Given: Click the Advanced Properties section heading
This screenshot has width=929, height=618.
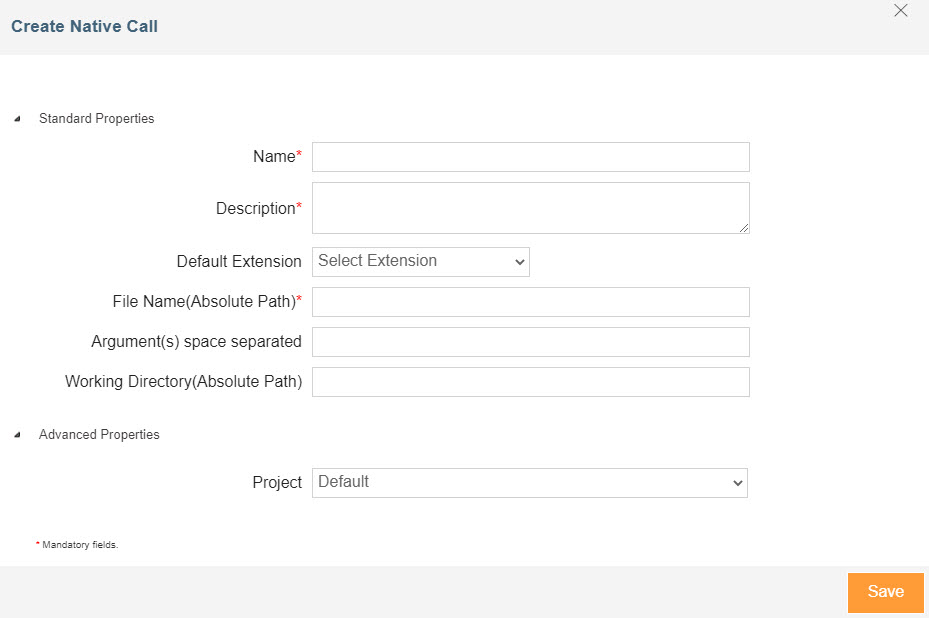Looking at the screenshot, I should 99,435.
